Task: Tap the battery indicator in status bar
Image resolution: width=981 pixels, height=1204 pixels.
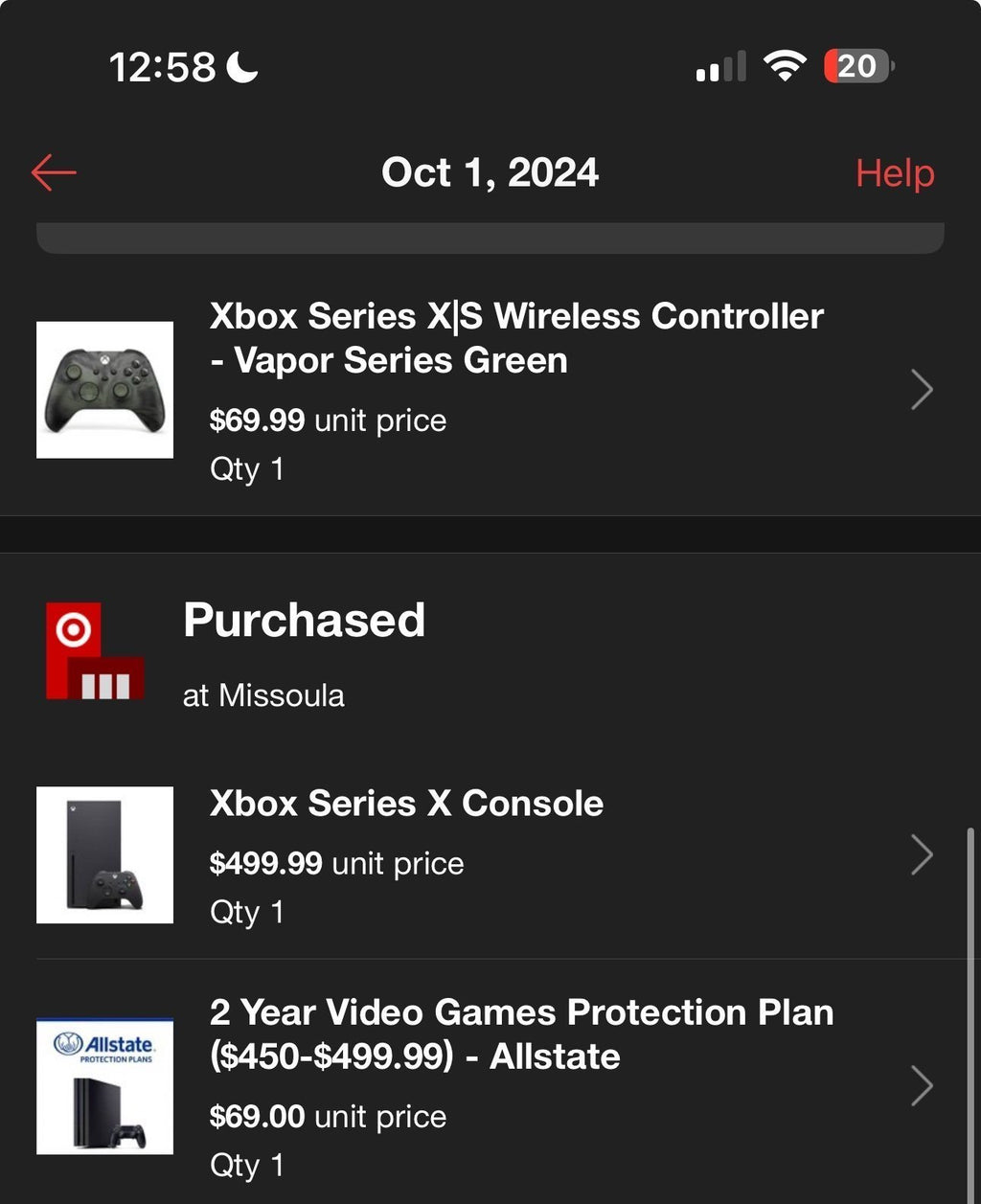Action: [x=858, y=66]
